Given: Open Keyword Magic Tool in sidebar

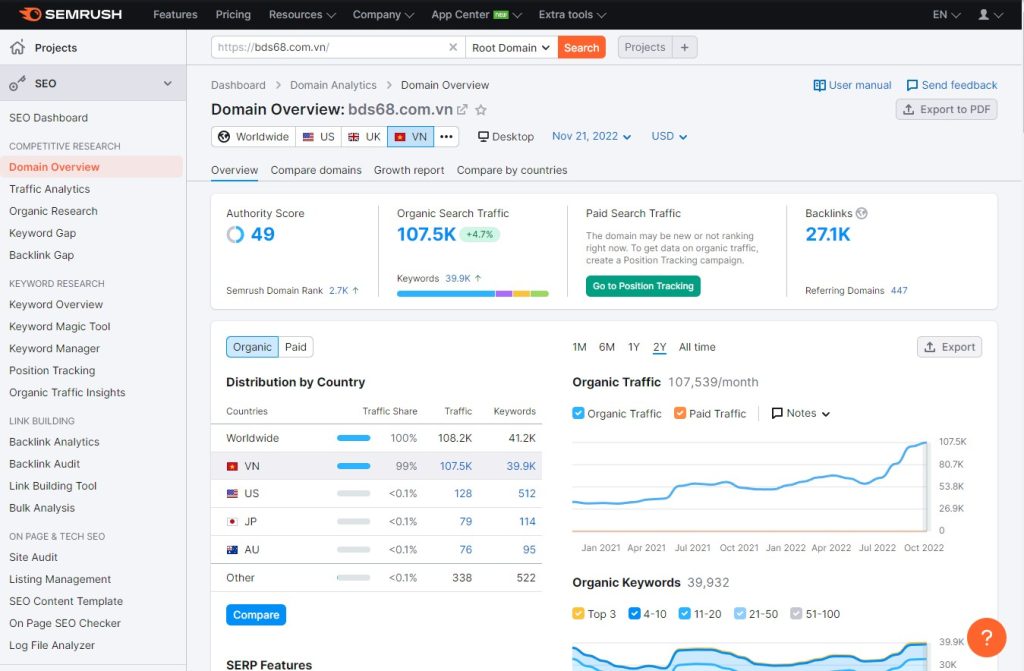Looking at the screenshot, I should coord(59,326).
